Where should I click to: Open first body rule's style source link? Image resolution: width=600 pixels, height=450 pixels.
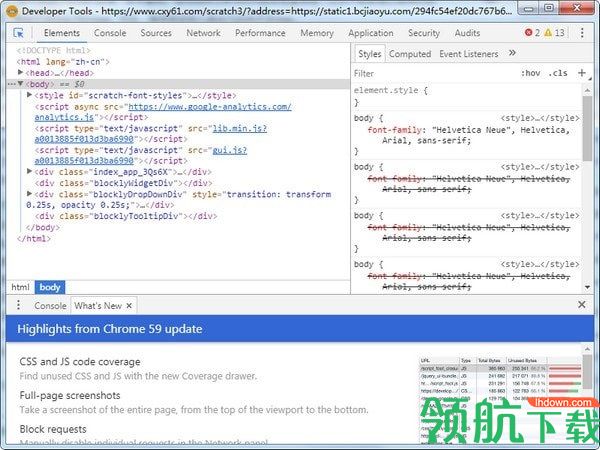click(x=540, y=118)
